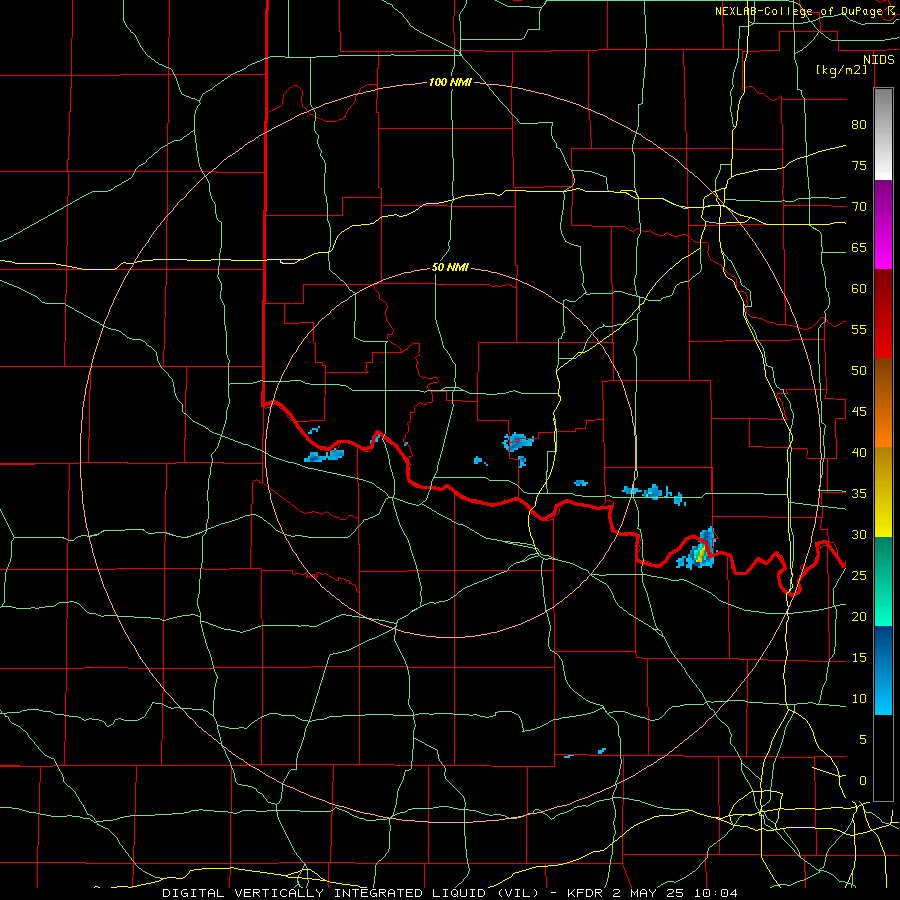Image resolution: width=900 pixels, height=900 pixels.
Task: Click the [kg/m2] units label
Action: click(841, 70)
